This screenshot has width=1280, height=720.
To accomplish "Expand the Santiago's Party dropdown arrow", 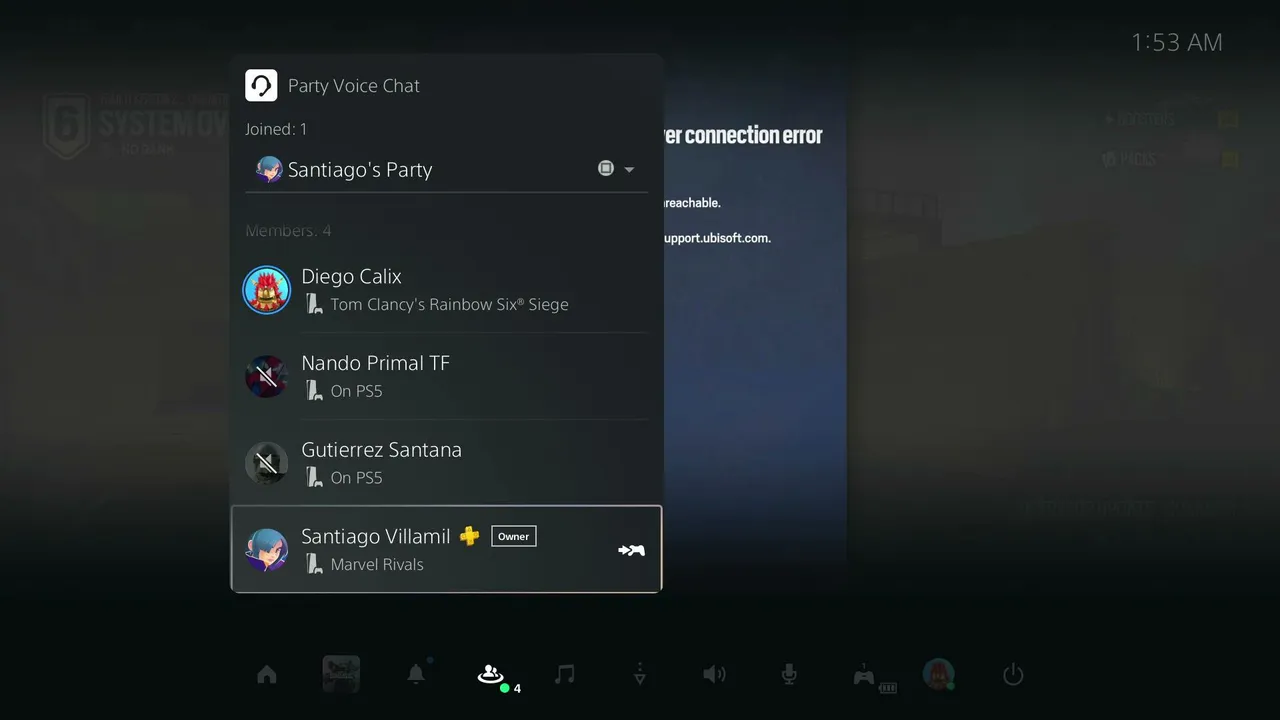I will tap(629, 169).
